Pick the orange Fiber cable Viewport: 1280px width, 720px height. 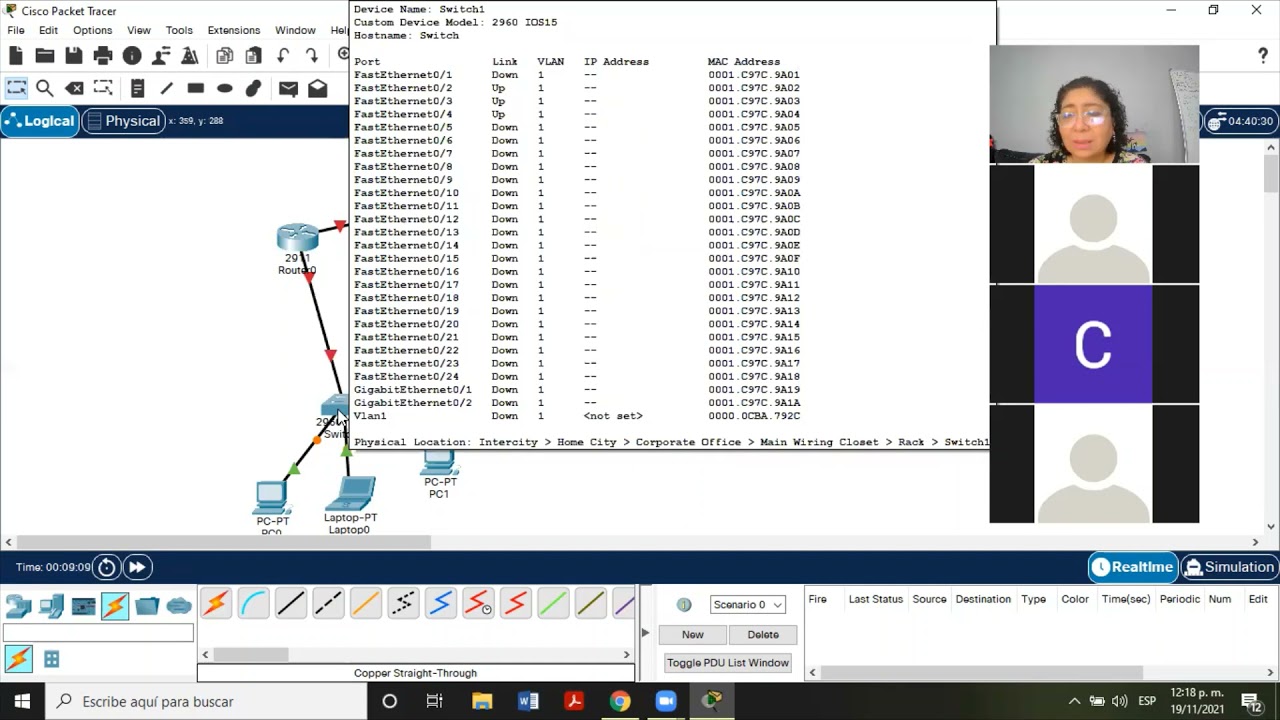[x=366, y=604]
